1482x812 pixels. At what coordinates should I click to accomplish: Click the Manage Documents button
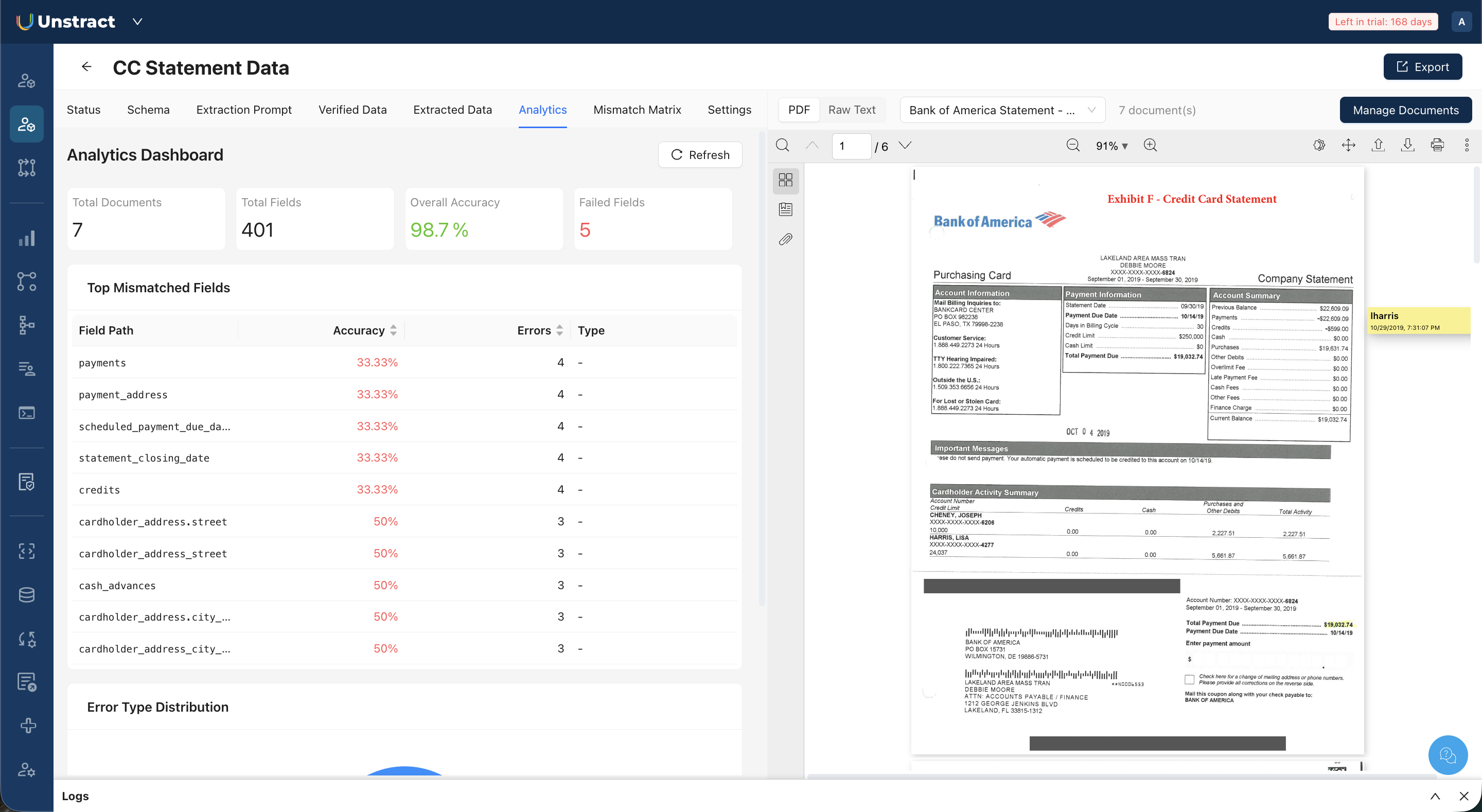coord(1405,110)
